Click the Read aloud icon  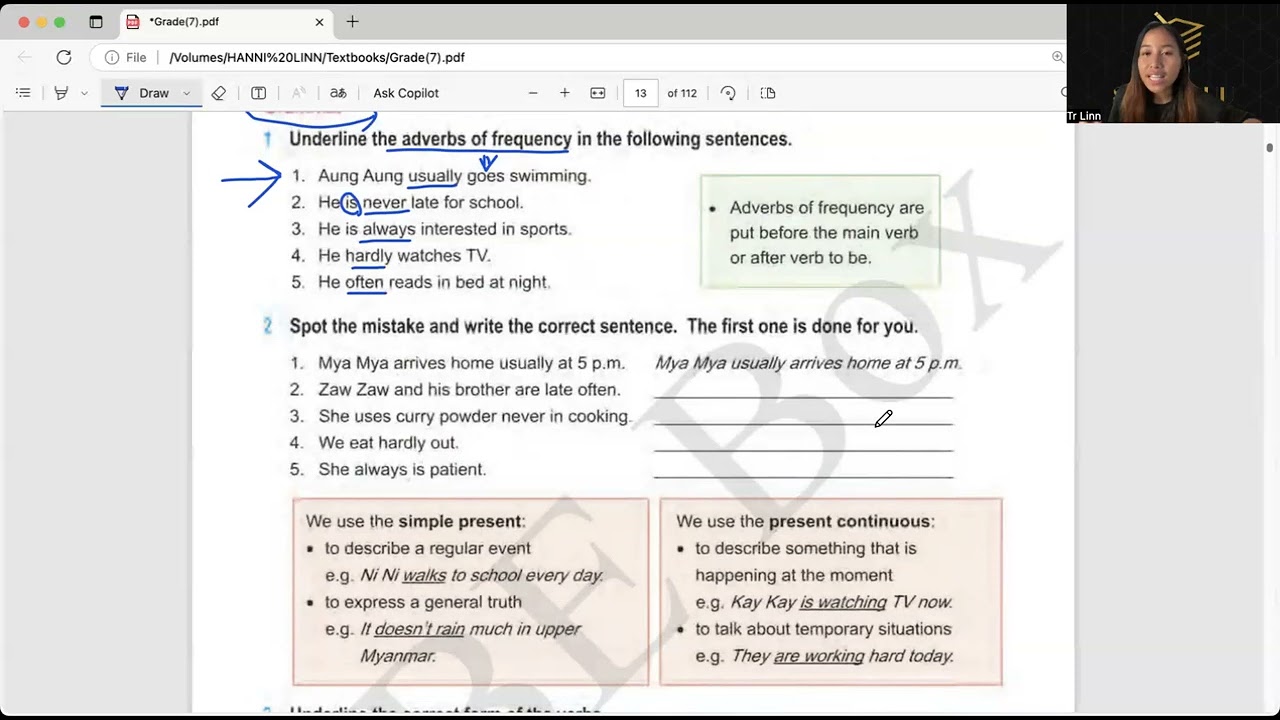[298, 93]
